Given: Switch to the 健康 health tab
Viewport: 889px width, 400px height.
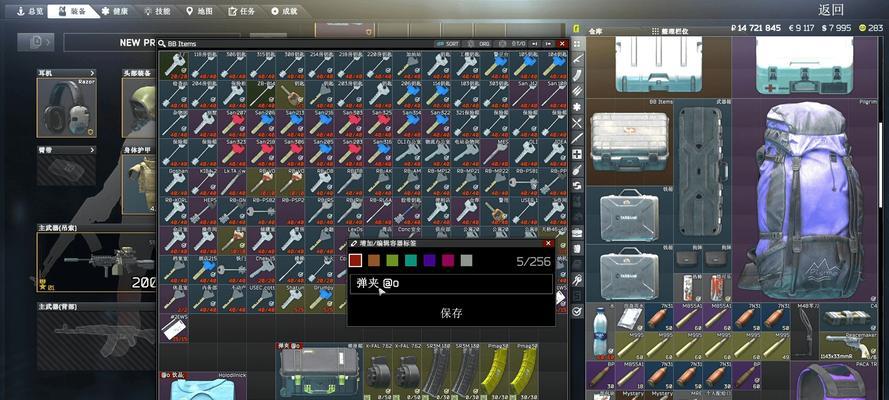Looking at the screenshot, I should (116, 11).
